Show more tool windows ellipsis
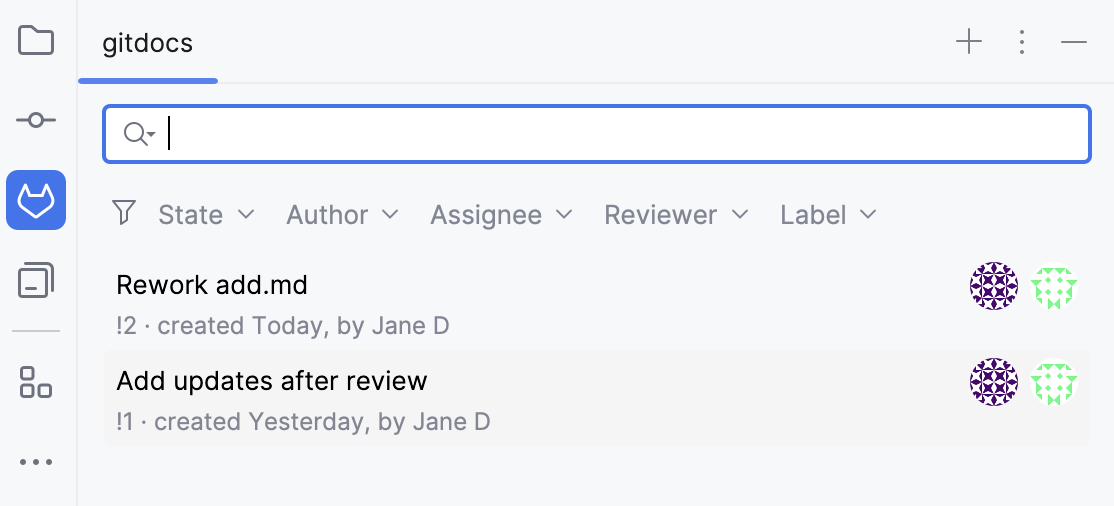This screenshot has height=506, width=1114. click(36, 462)
